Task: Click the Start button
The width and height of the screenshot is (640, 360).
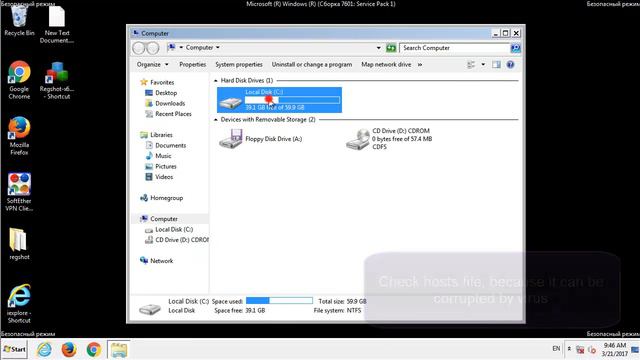Action: (x=15, y=349)
